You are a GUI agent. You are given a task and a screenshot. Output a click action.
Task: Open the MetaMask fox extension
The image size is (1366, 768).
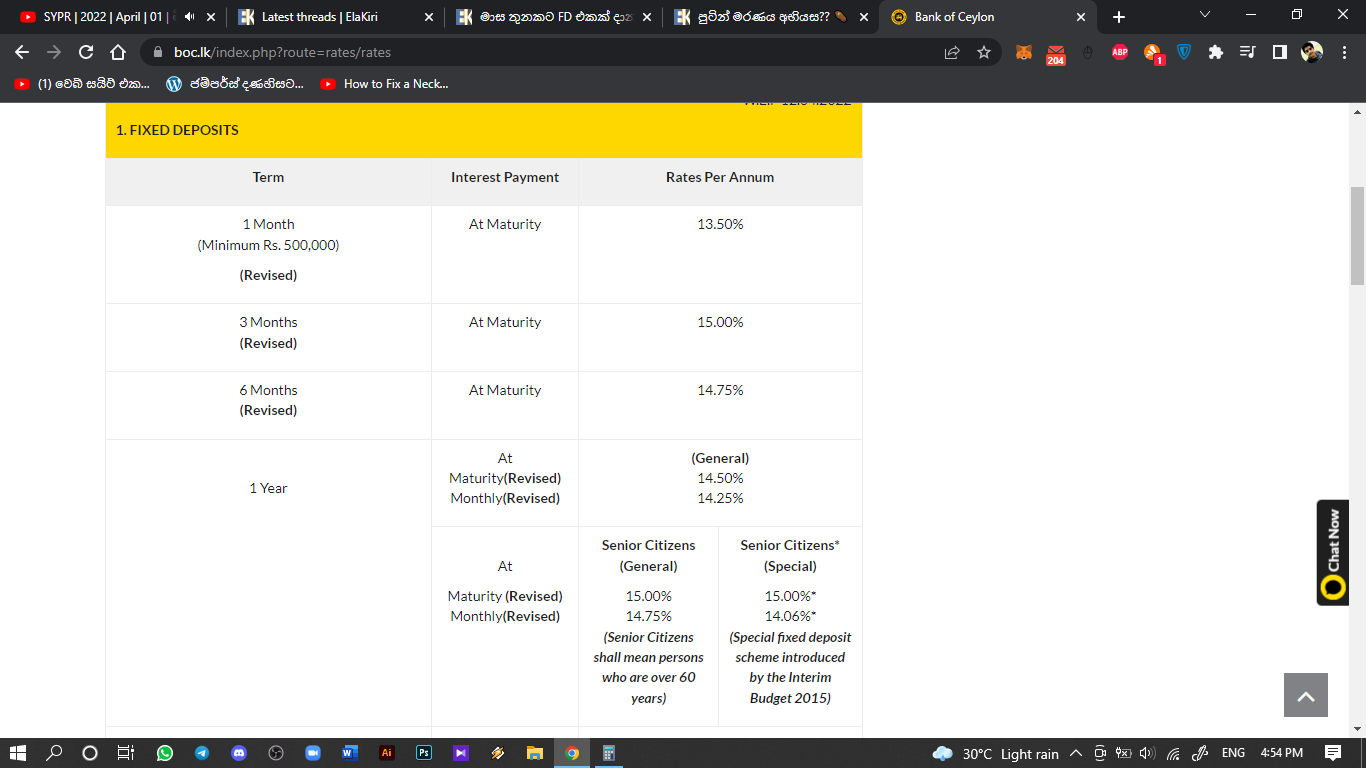(x=1024, y=52)
